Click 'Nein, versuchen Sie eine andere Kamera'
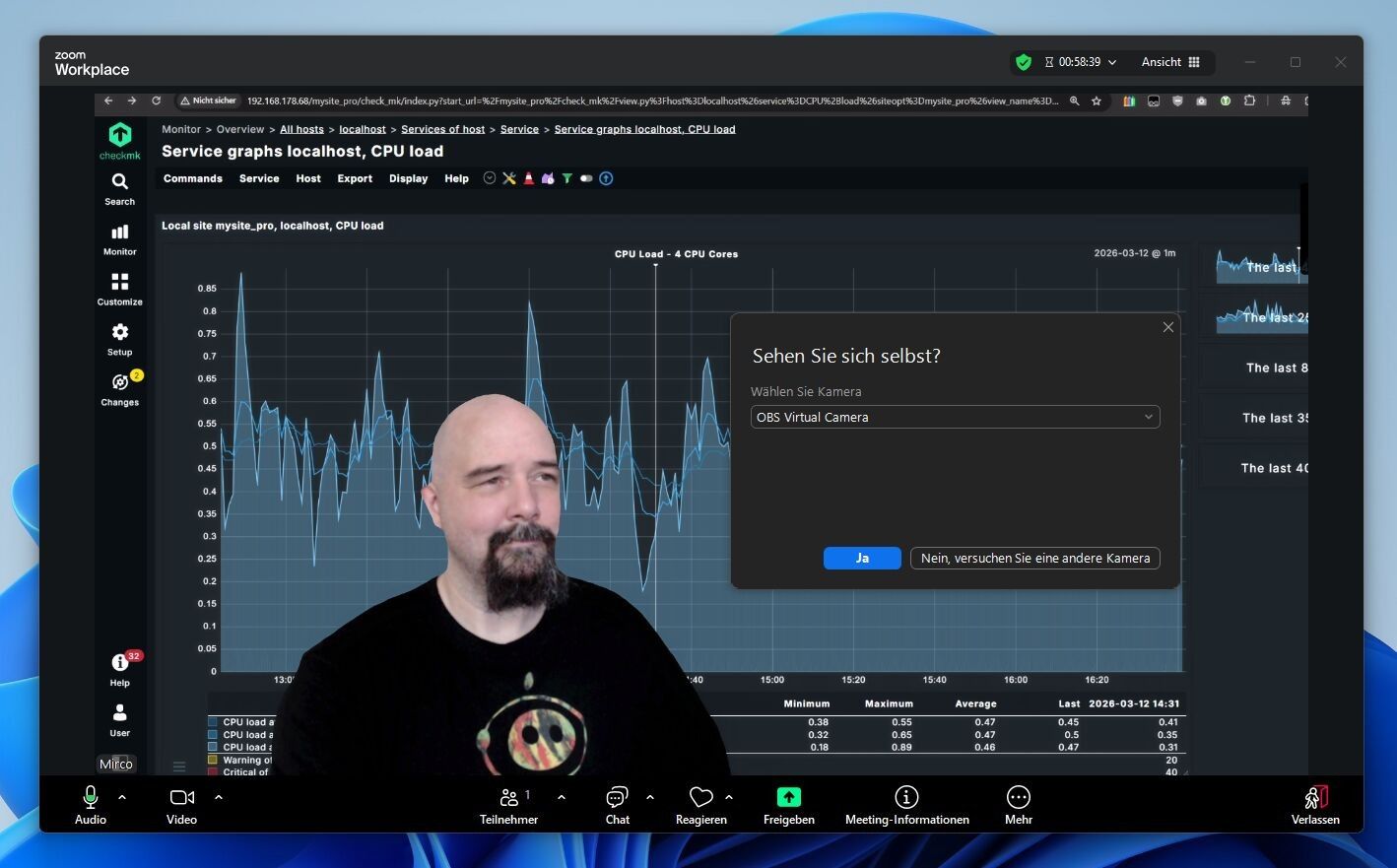This screenshot has width=1397, height=868. 1034,559
